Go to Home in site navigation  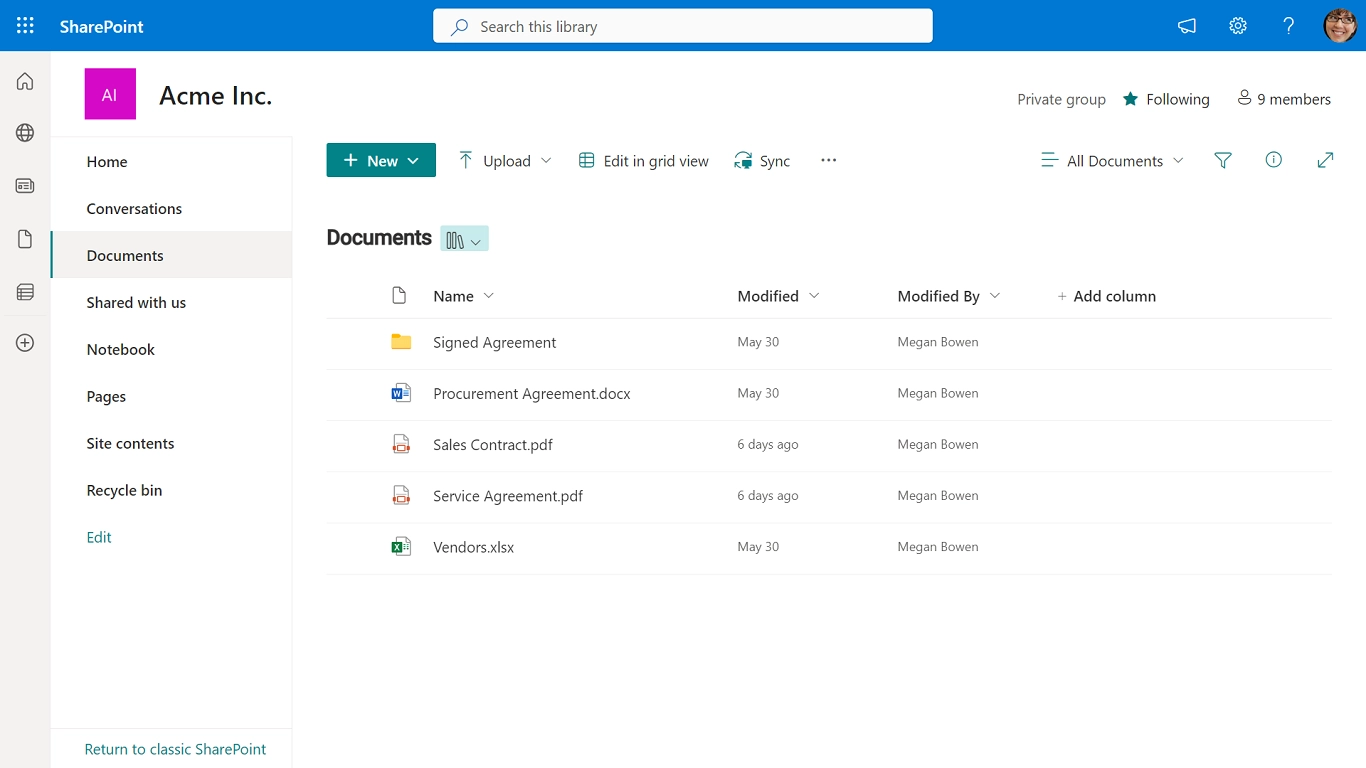pos(107,161)
